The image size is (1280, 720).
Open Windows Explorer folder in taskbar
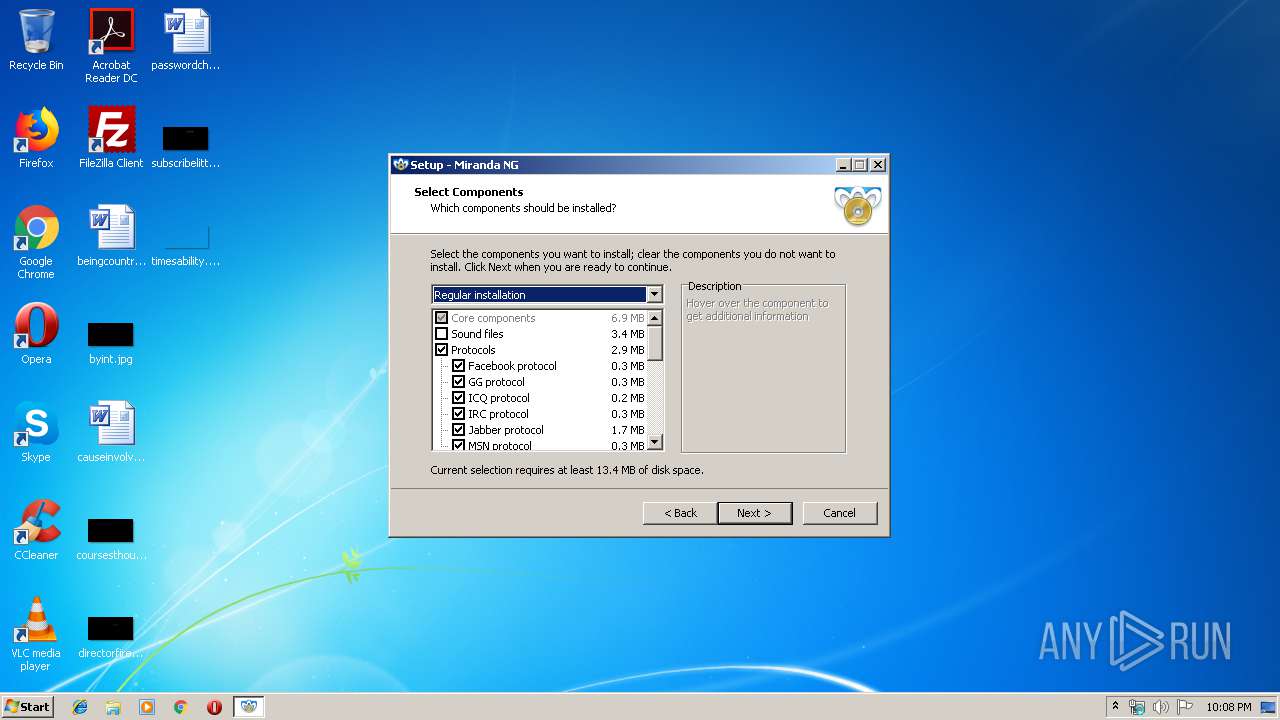(x=113, y=707)
